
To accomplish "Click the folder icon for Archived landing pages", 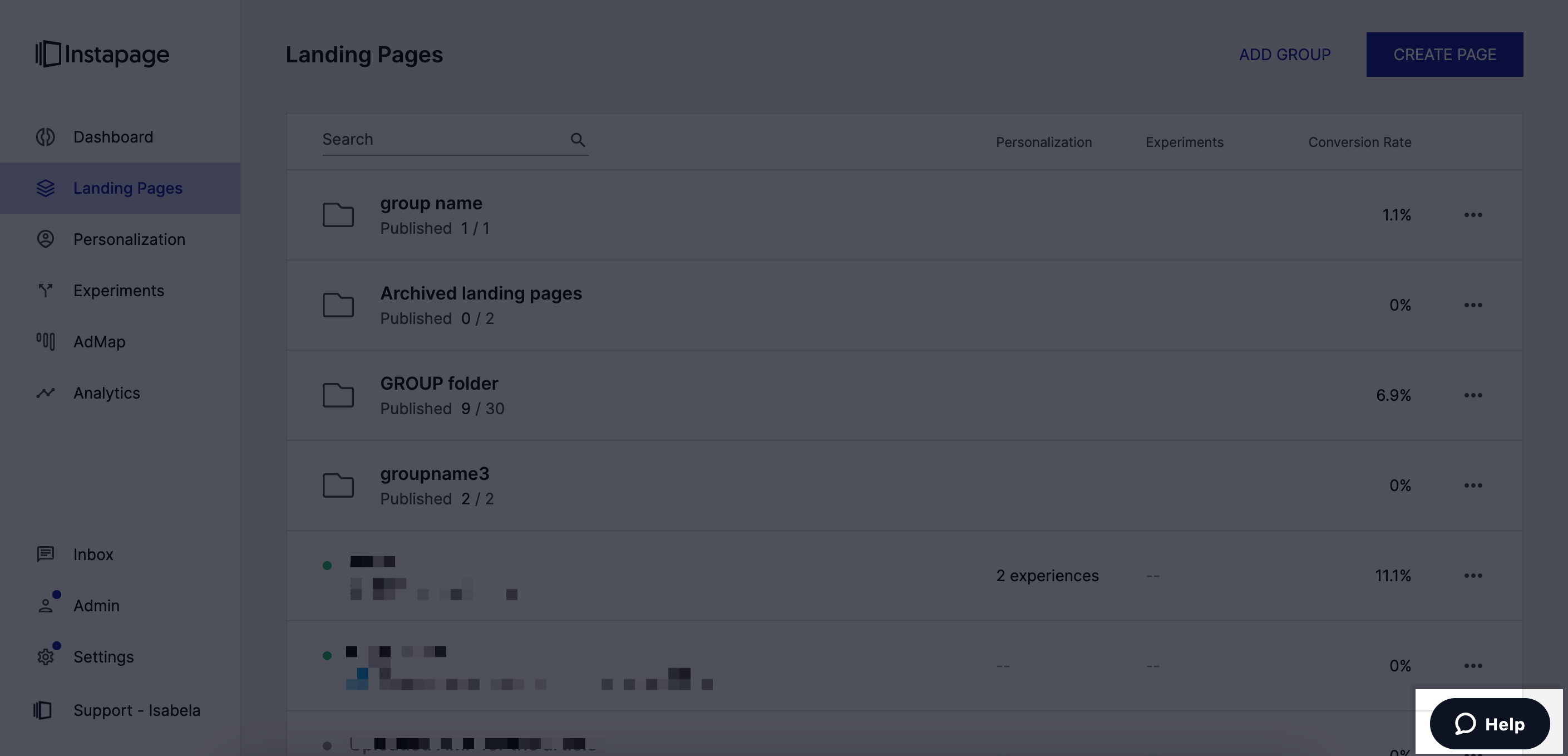I will (x=338, y=305).
